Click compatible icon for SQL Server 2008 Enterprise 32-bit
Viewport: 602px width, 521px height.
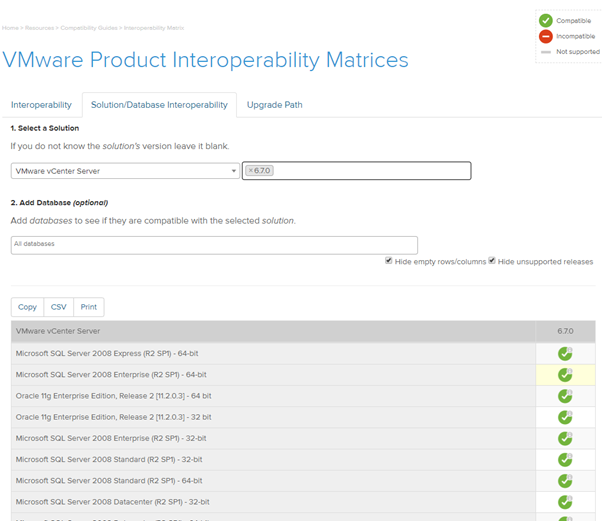pyautogui.click(x=565, y=438)
